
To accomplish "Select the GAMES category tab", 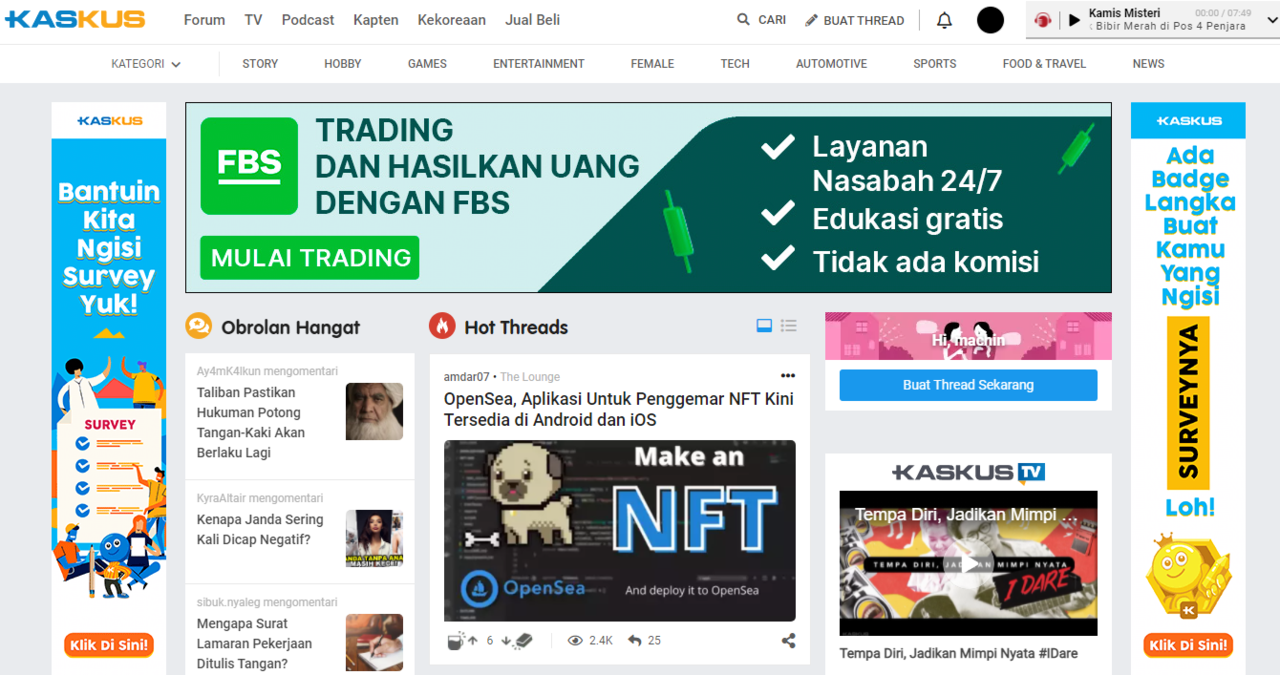I will pyautogui.click(x=427, y=63).
